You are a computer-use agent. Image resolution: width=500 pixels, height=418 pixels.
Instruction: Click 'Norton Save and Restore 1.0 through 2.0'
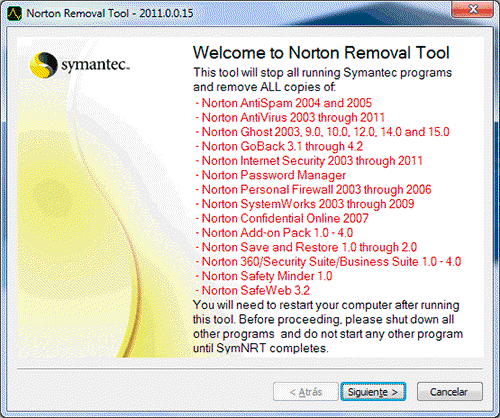point(306,247)
